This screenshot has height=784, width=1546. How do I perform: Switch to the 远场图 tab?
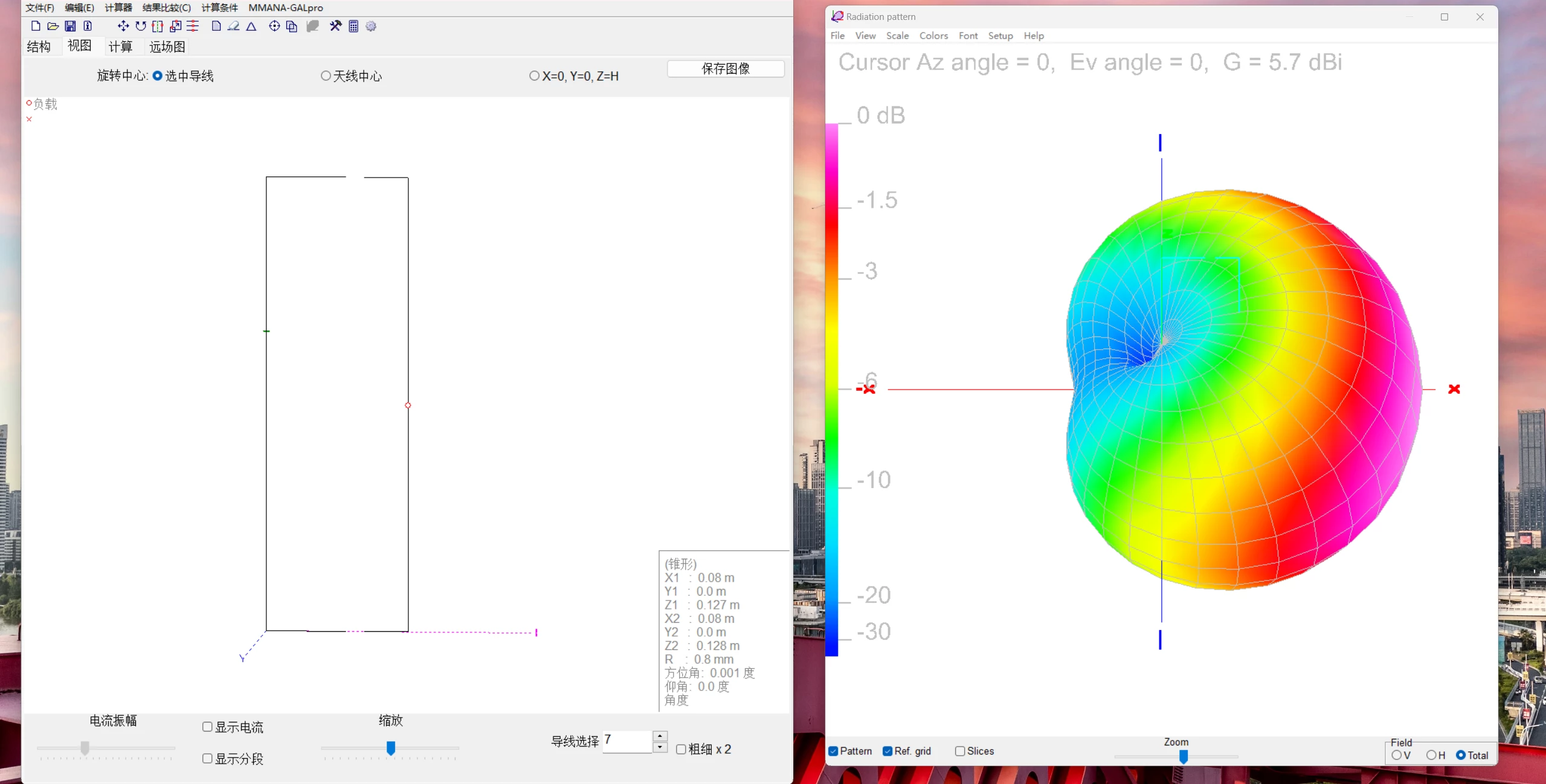(167, 47)
